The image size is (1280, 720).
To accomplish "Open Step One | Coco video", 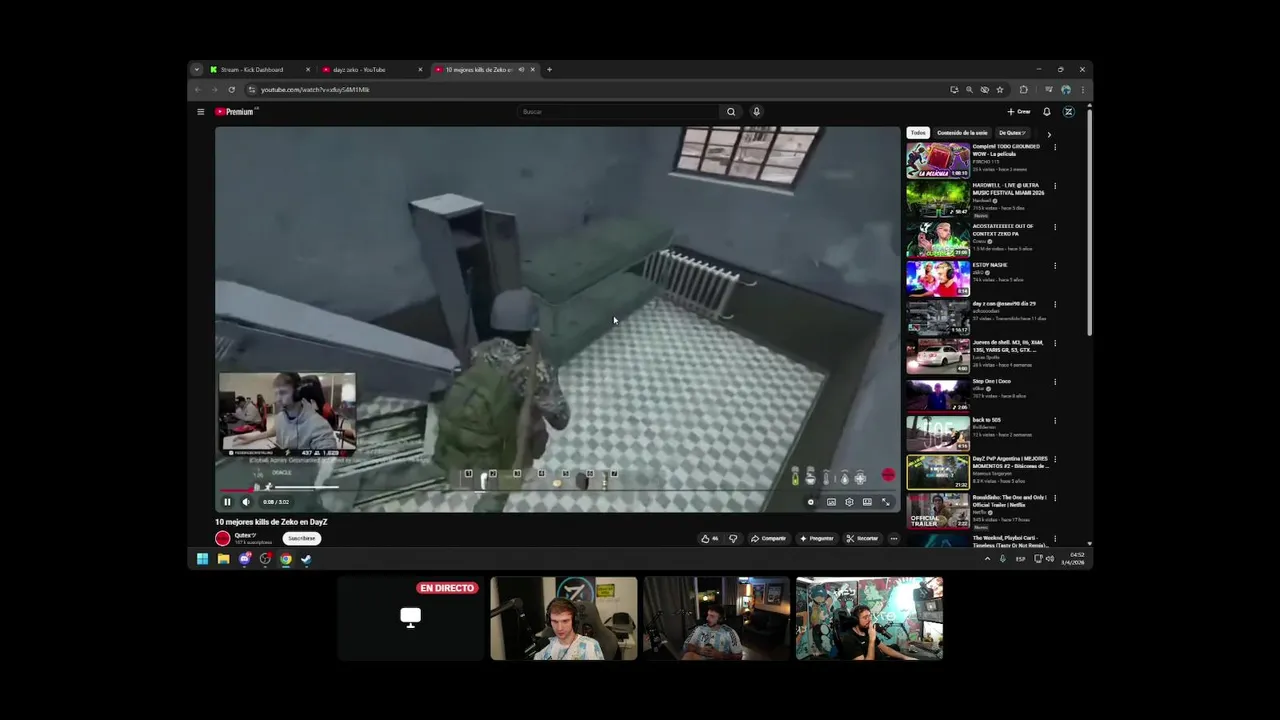I will (938, 394).
